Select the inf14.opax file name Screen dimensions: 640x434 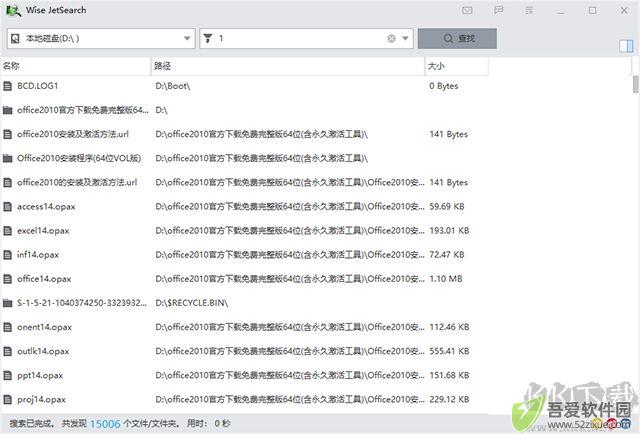tap(38, 255)
